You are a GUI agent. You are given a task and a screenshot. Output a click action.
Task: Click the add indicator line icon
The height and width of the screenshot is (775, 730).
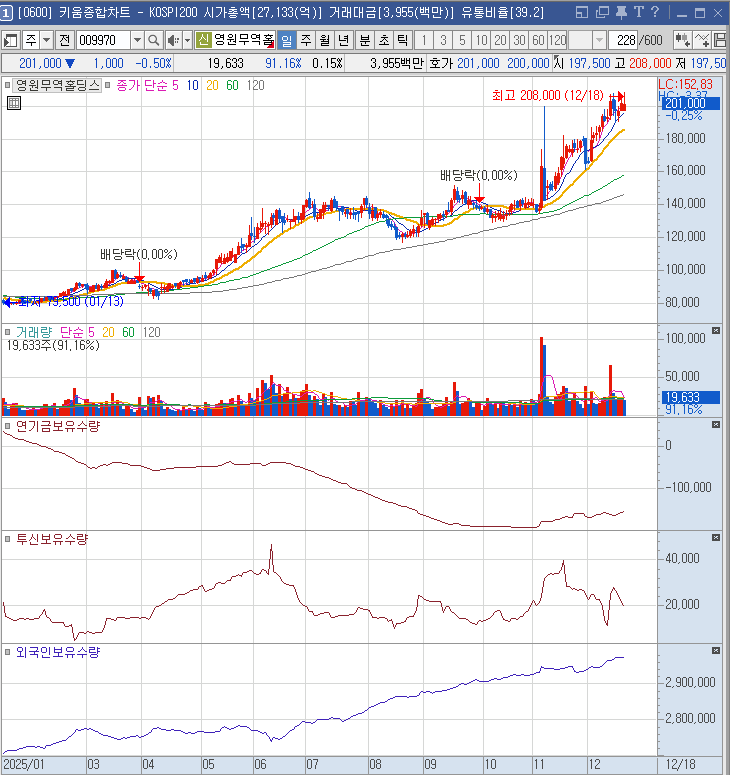click(704, 40)
